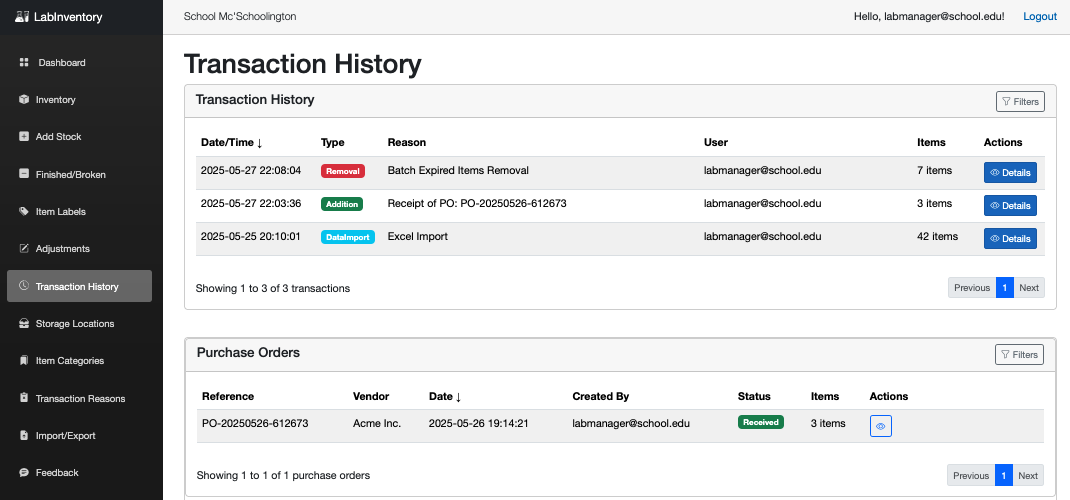
Task: Go to Inventory in the sidebar
Action: coord(79,100)
